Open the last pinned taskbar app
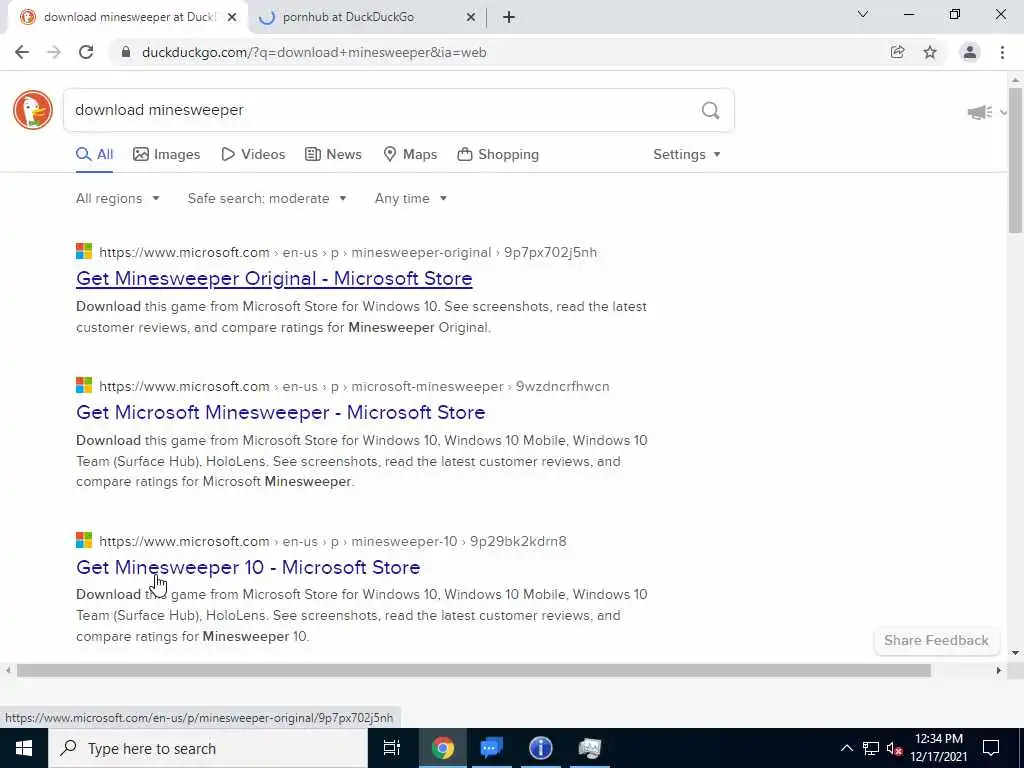The image size is (1024, 768). (589, 748)
